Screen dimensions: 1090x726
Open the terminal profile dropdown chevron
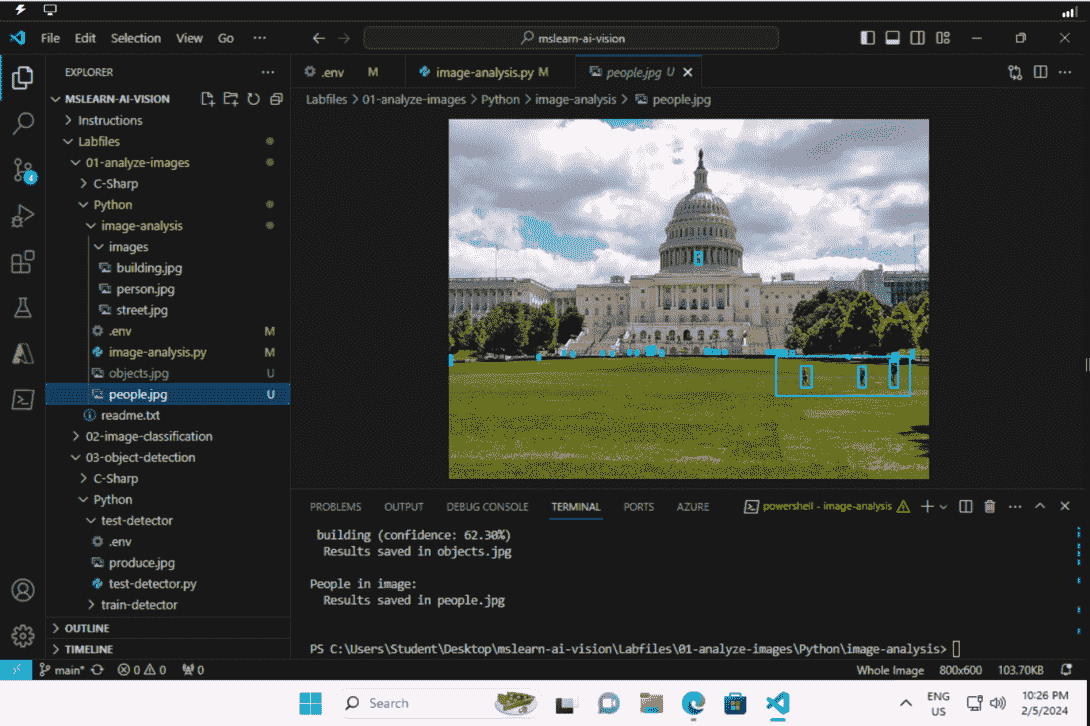(x=941, y=506)
